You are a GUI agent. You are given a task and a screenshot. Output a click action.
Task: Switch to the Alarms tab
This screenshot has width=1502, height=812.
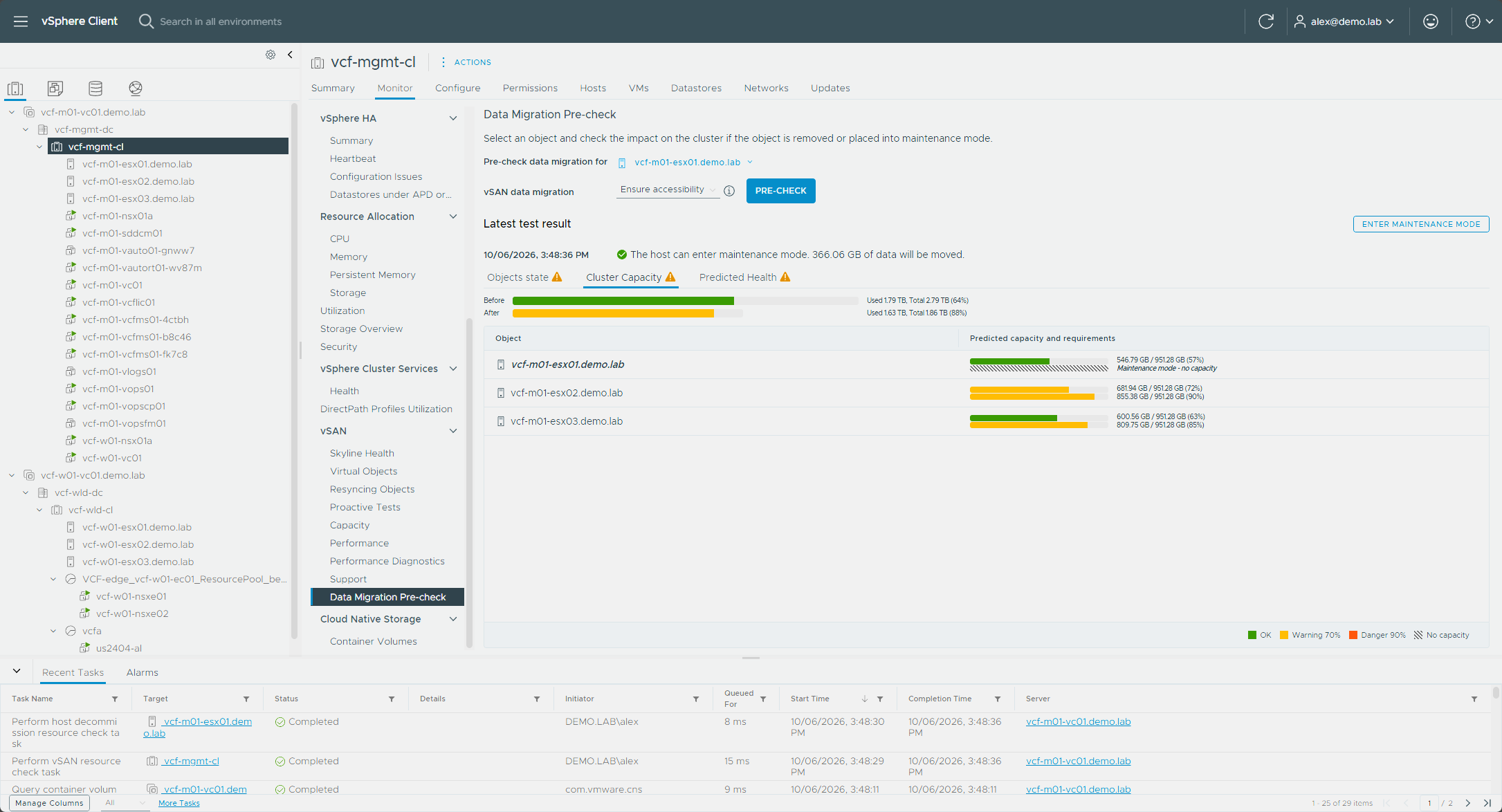point(143,672)
